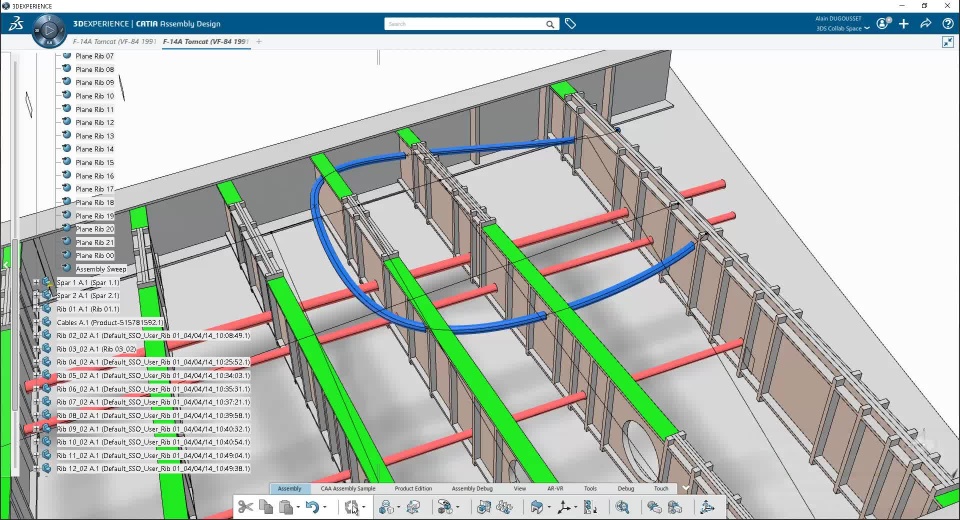Expand the action bar chevron after Touch
Image resolution: width=960 pixels, height=520 pixels.
coord(686,488)
